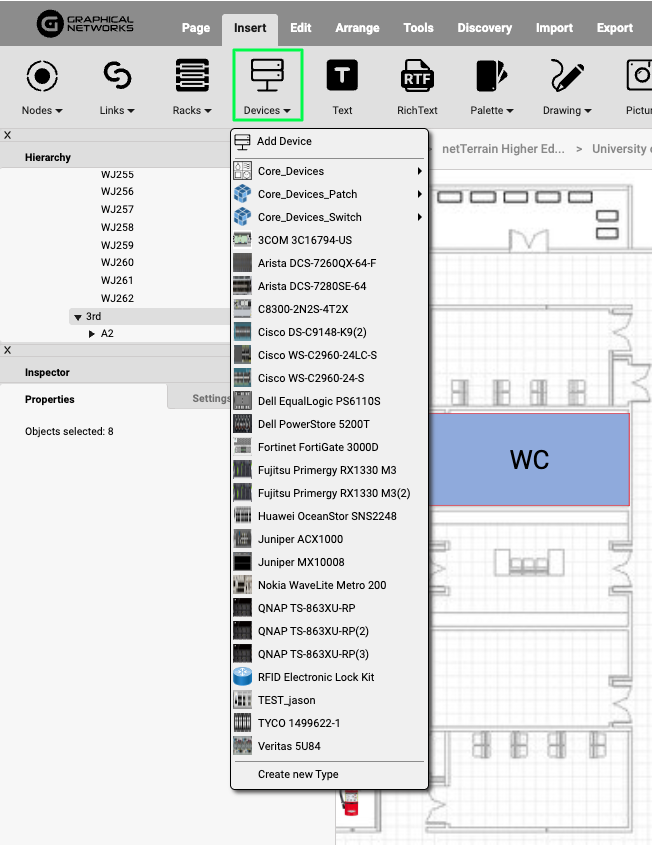Screen dimensions: 652x845
Task: Collapse the 3rd tree node
Action: tap(78, 316)
